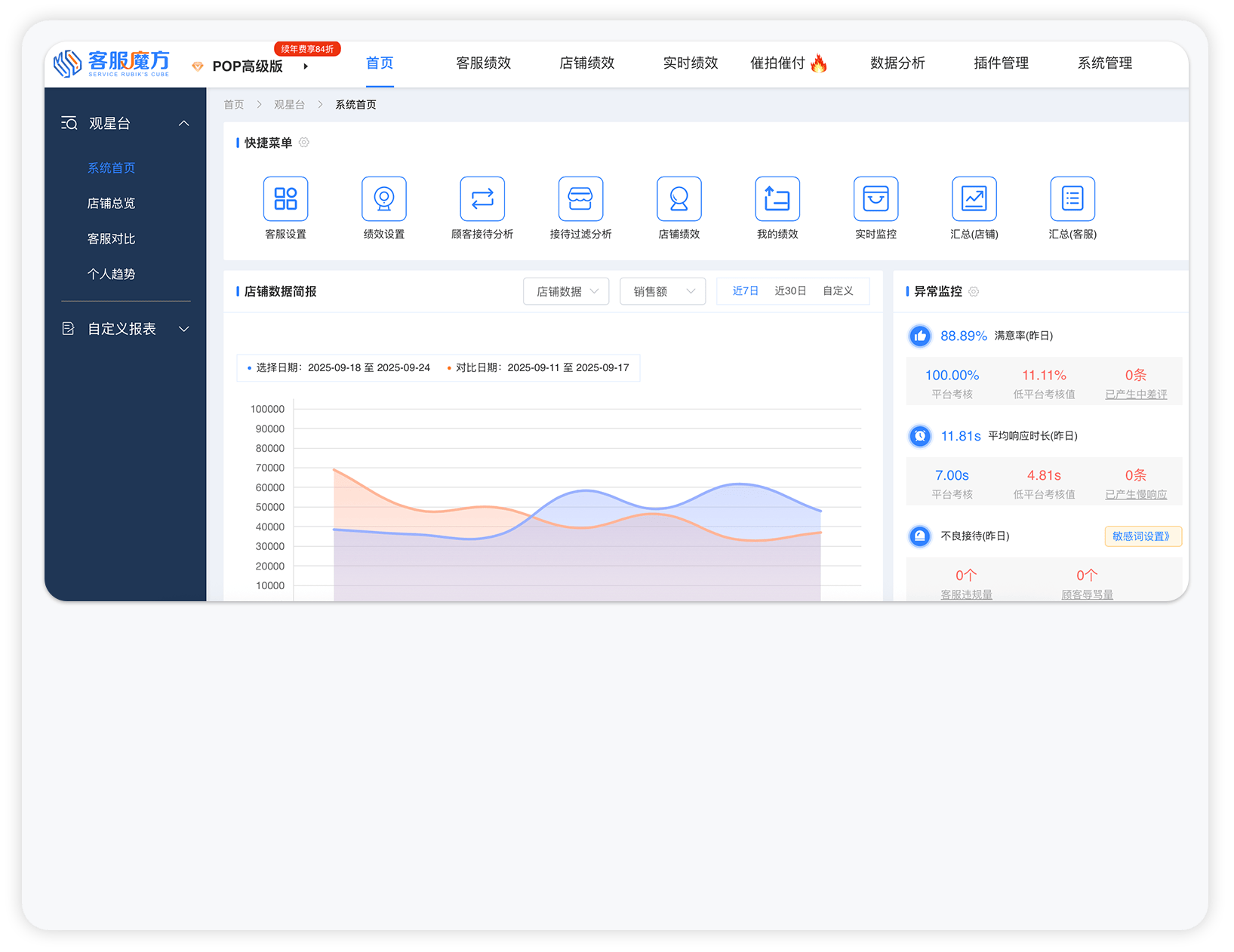
Task: Click the 汇总(客服) list icon
Action: click(x=1072, y=199)
